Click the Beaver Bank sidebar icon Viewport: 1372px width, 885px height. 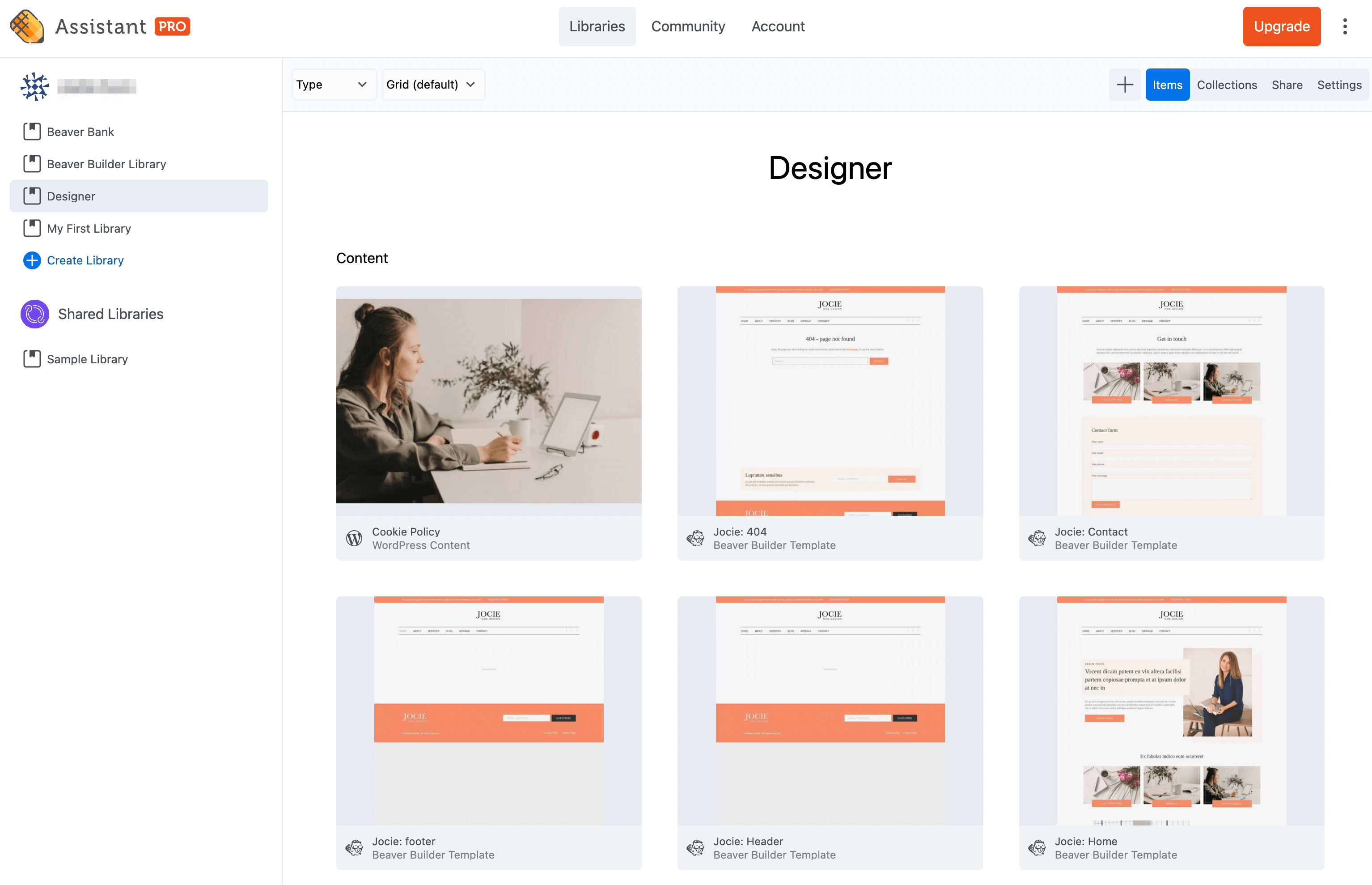[32, 131]
